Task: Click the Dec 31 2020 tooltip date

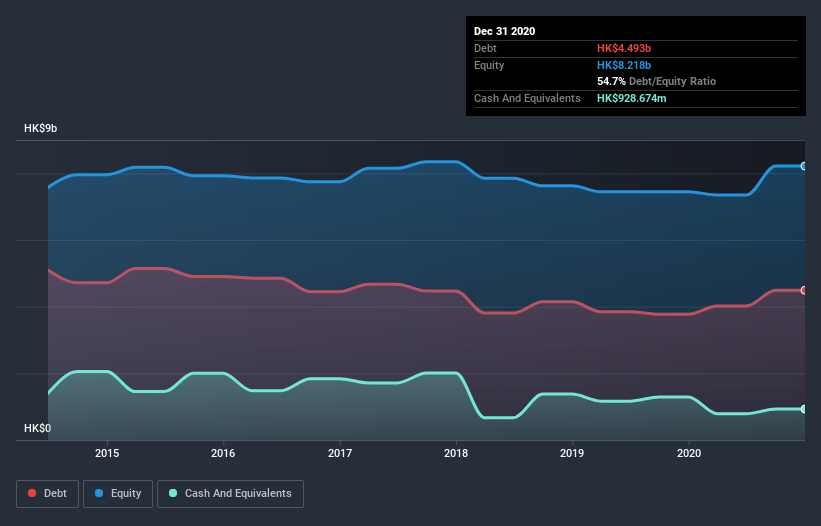Action: tap(504, 31)
